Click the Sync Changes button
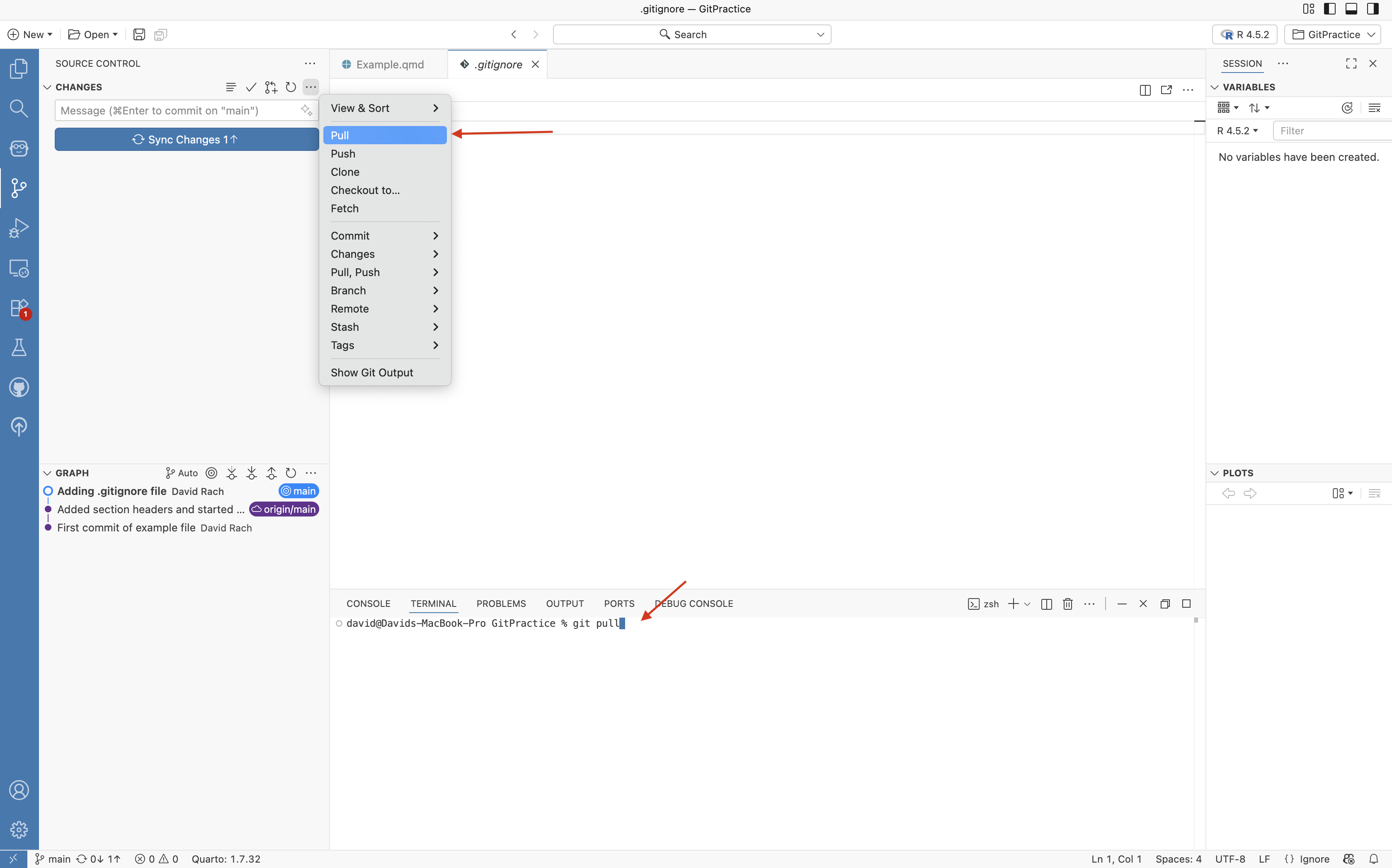This screenshot has width=1392, height=868. point(187,140)
